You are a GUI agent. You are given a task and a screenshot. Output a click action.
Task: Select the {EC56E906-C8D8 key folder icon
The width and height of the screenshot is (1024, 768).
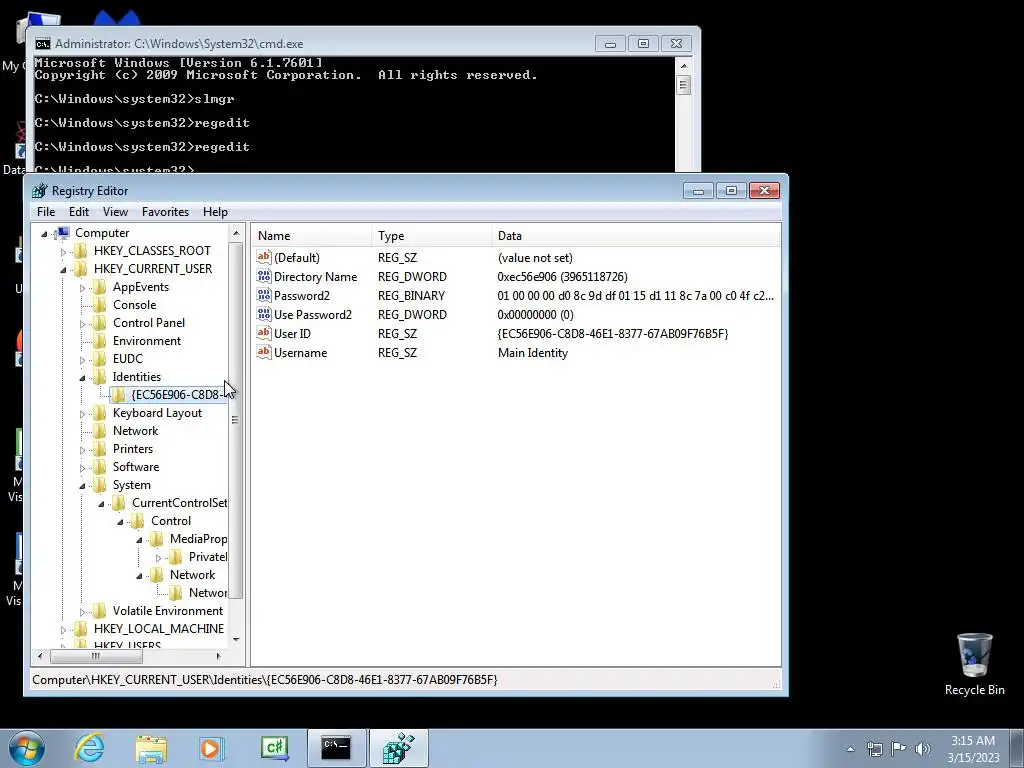(x=118, y=394)
